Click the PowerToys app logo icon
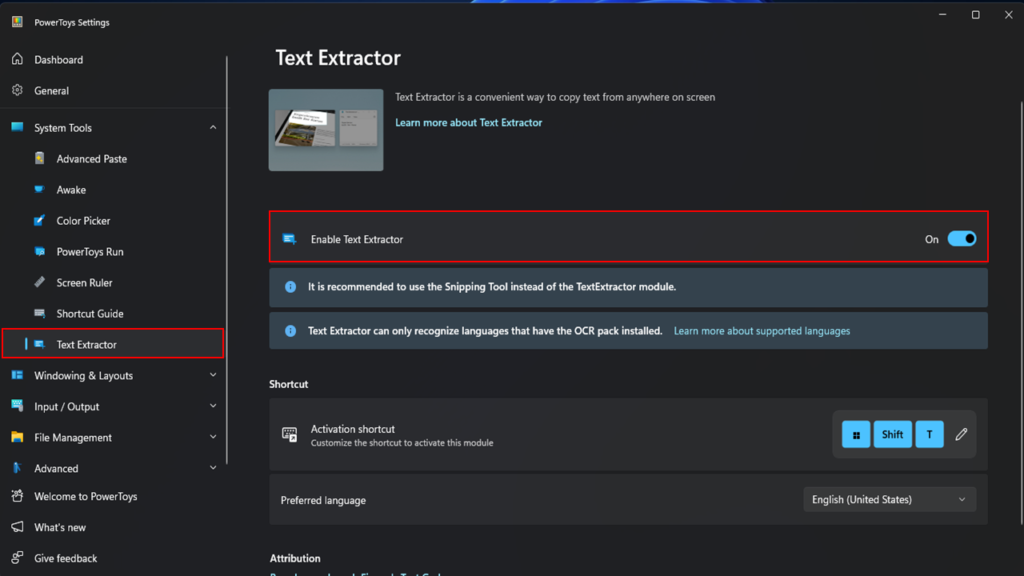Viewport: 1024px width, 576px height. [18, 22]
